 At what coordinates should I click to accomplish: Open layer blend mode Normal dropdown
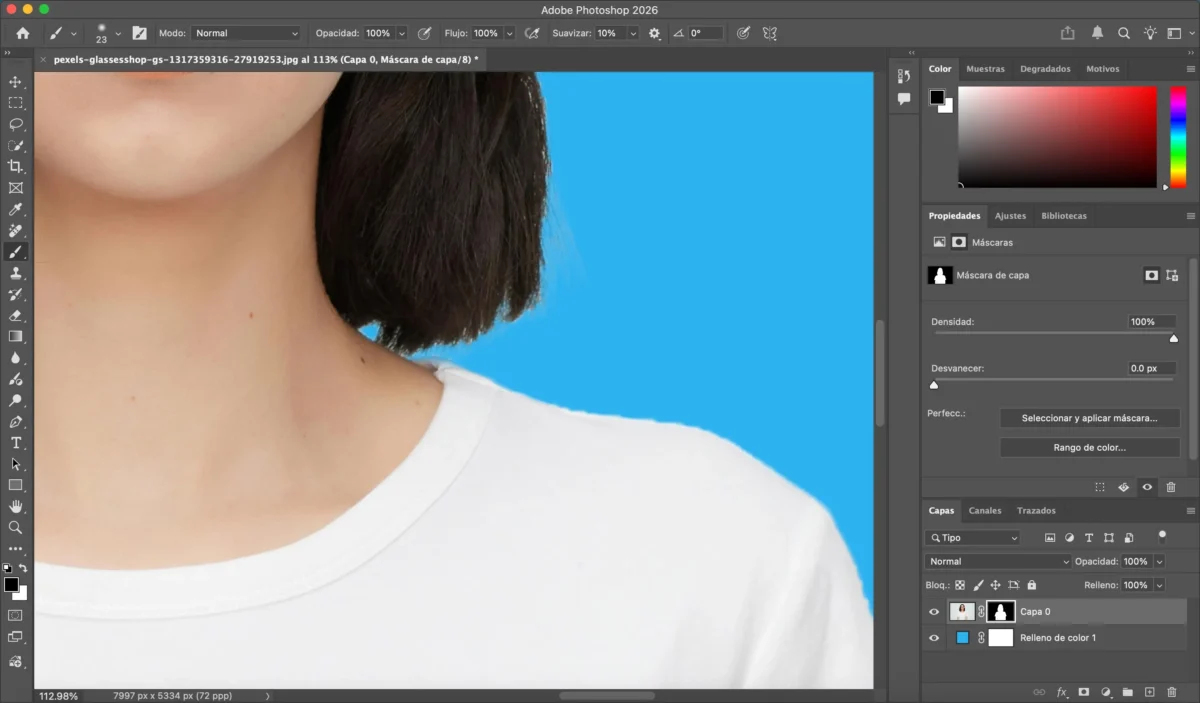(x=996, y=562)
